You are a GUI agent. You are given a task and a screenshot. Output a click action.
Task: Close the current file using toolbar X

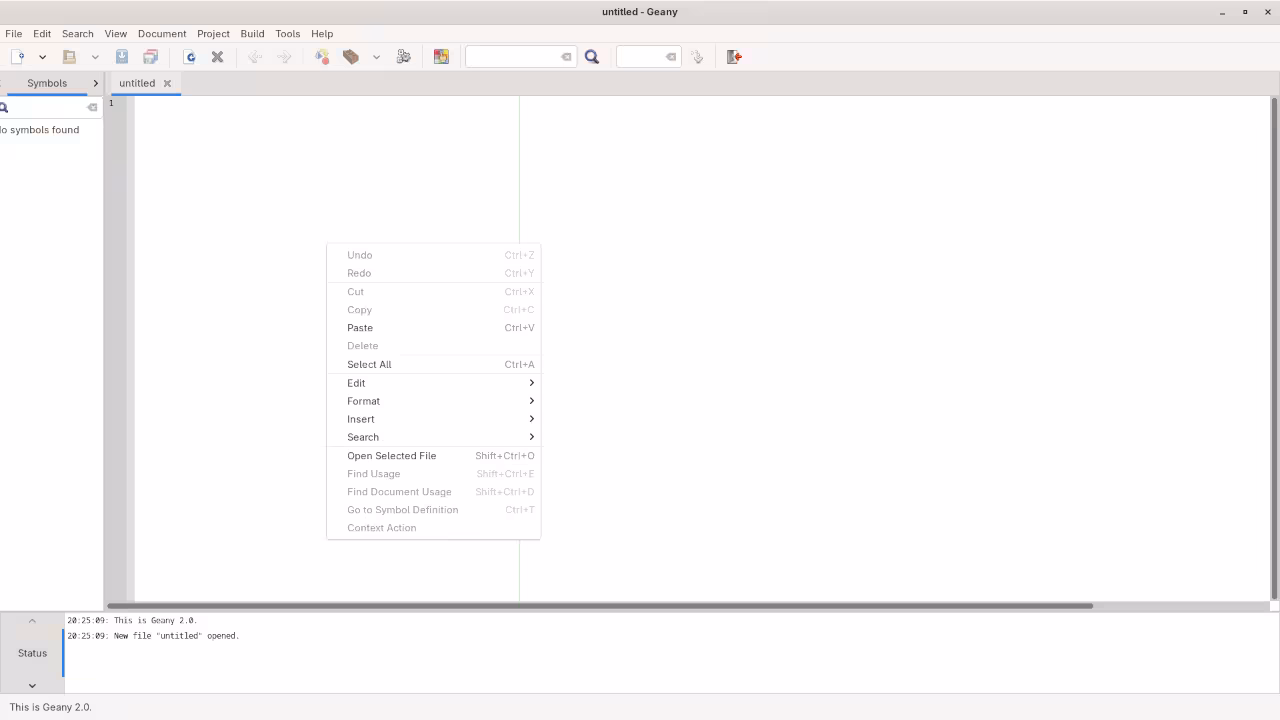pyautogui.click(x=217, y=57)
